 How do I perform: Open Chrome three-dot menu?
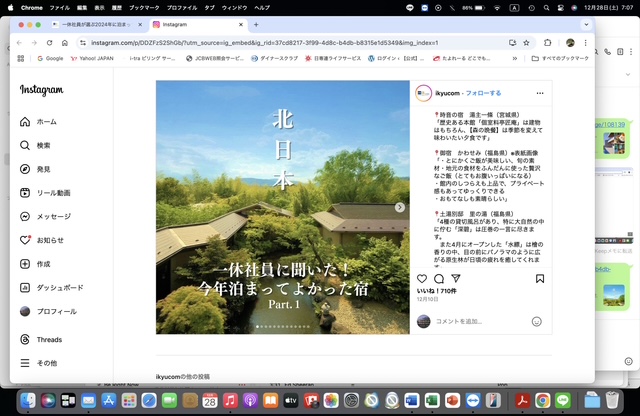(585, 42)
